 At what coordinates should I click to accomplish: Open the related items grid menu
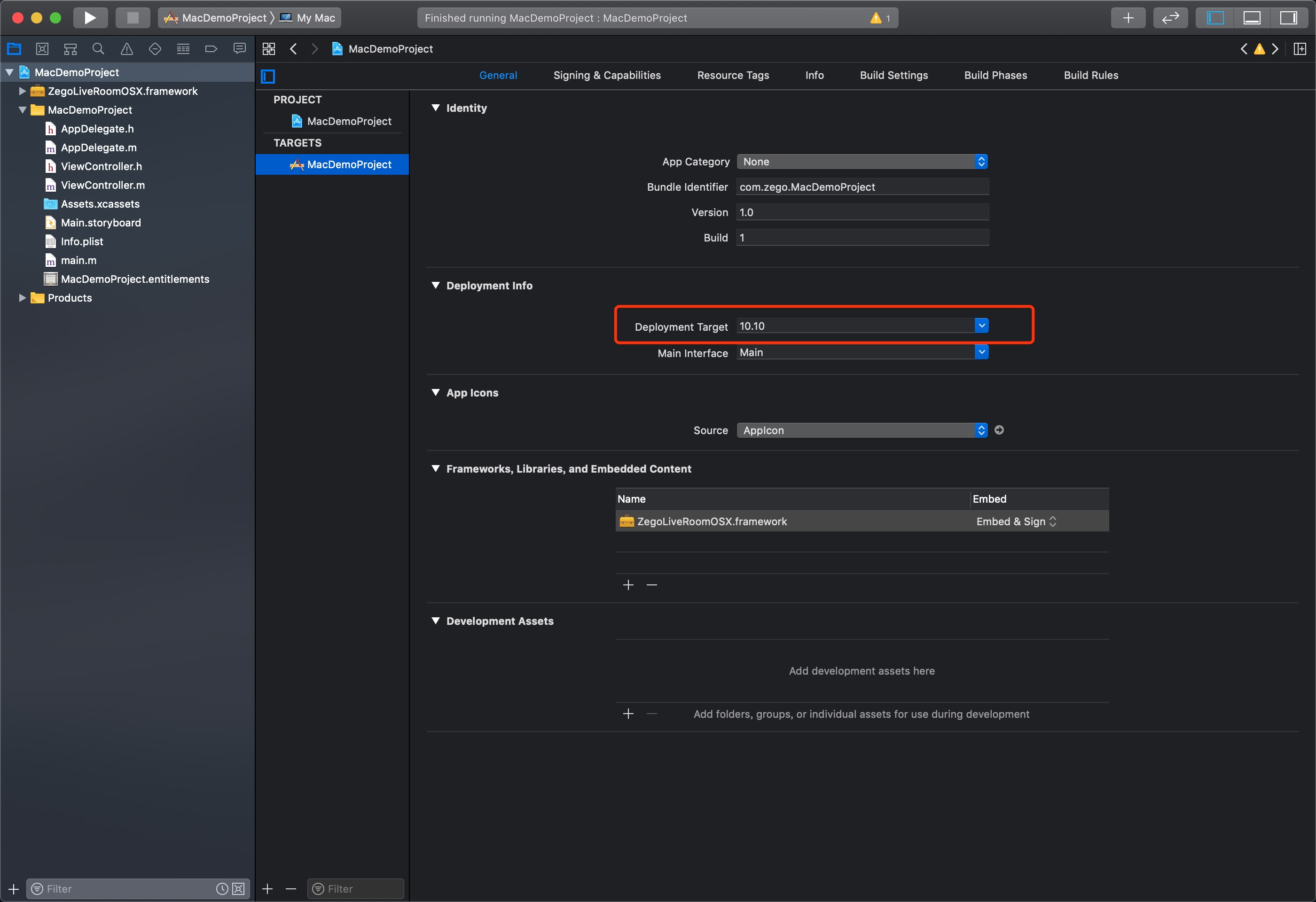point(269,49)
